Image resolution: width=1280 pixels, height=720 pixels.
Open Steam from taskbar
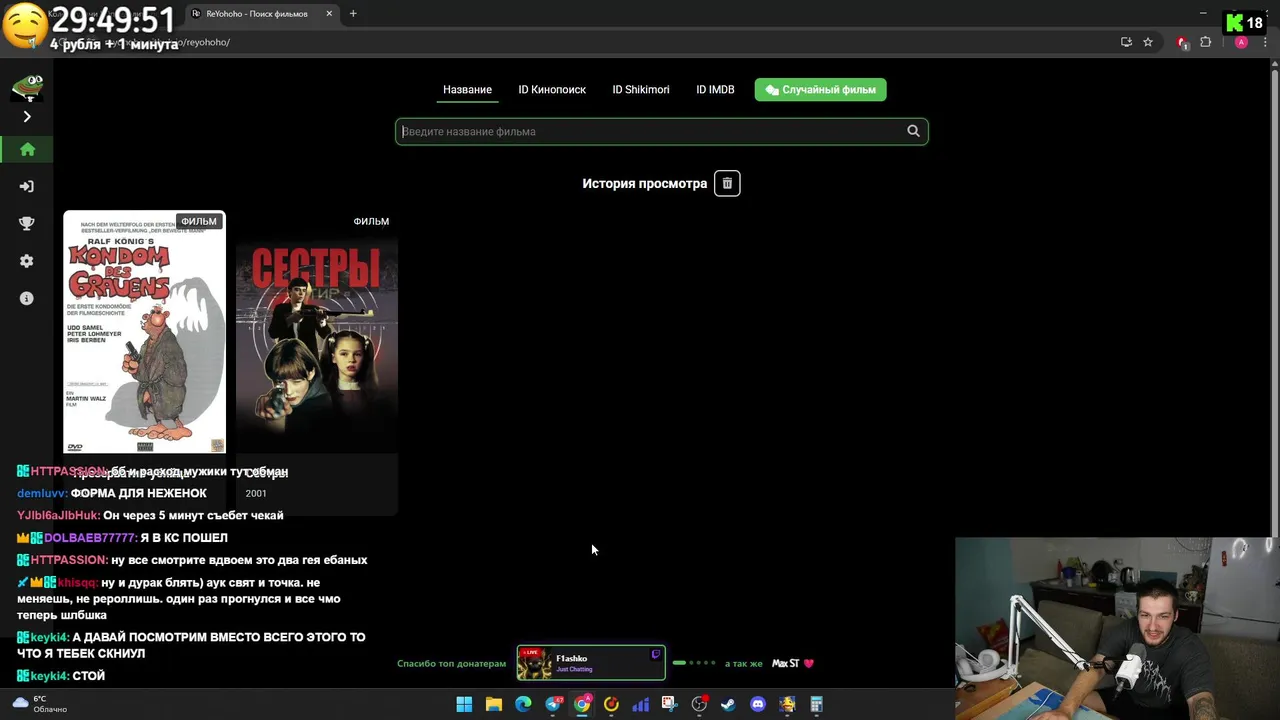coord(728,704)
